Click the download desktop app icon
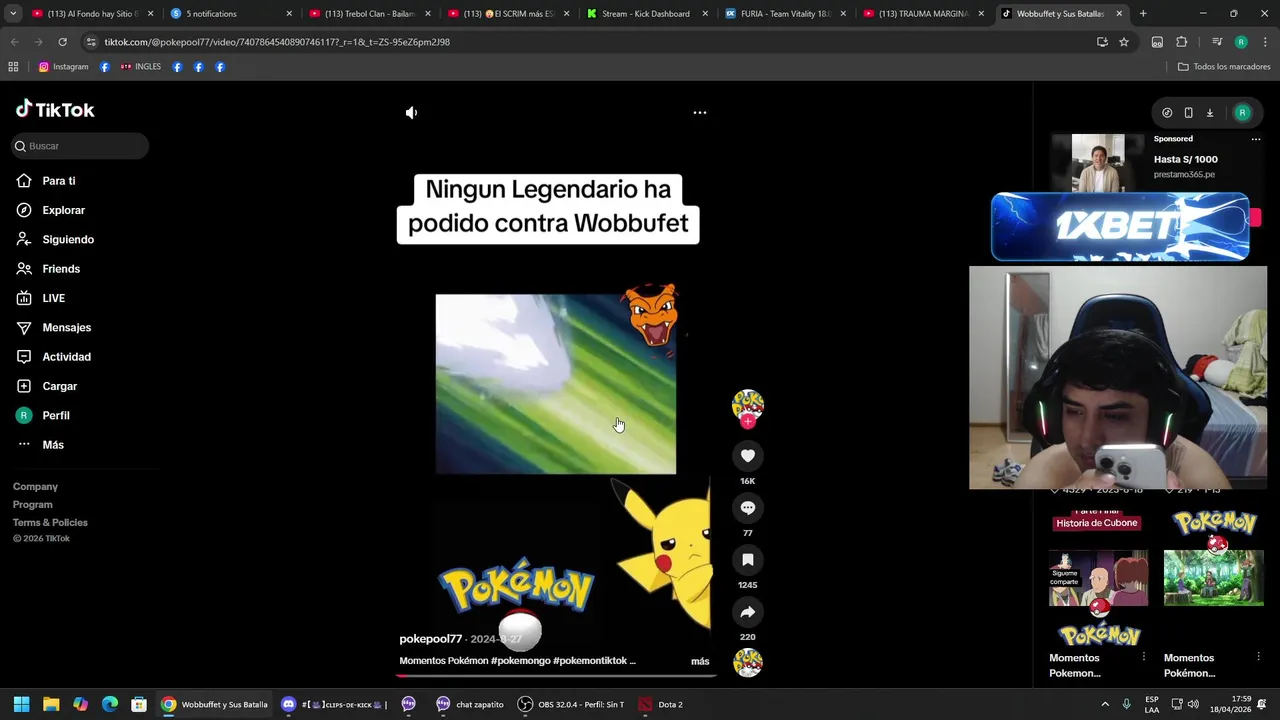 click(1210, 113)
